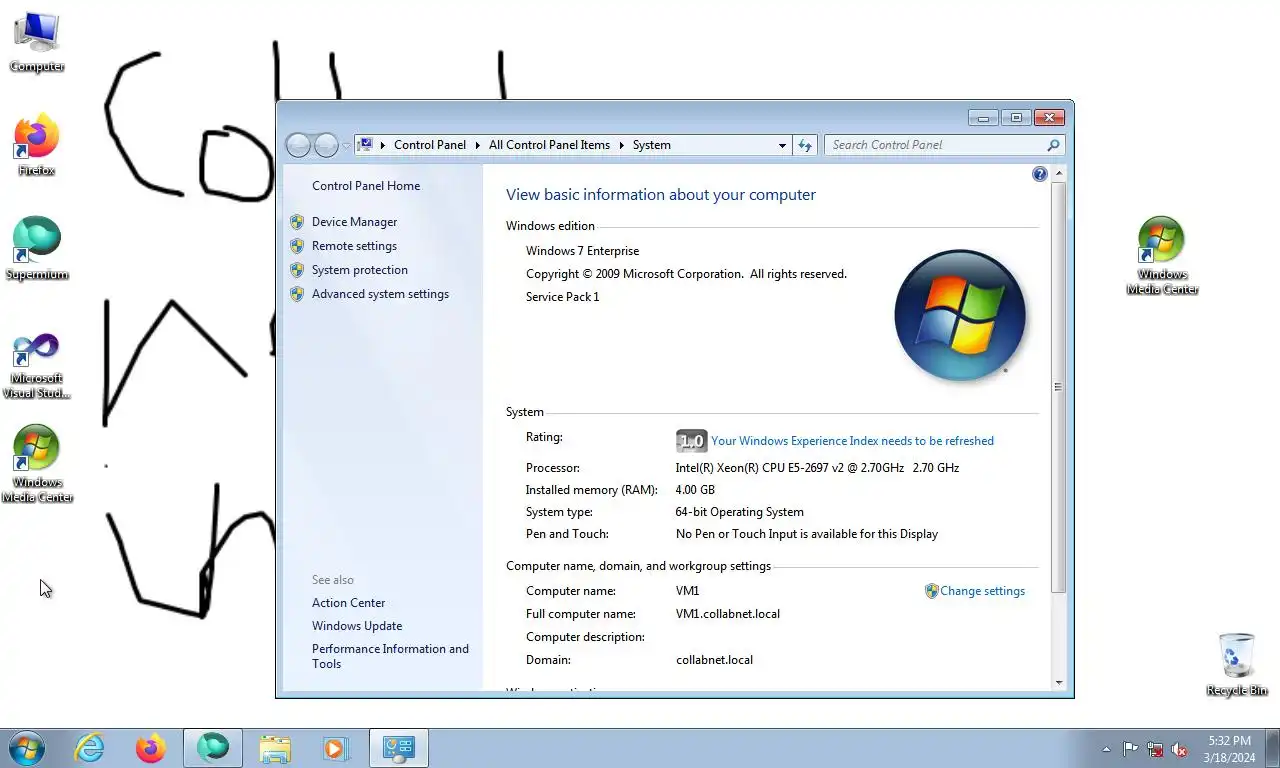Click the Service Pack 1 text
Screen dimensions: 1280x768
click(x=562, y=297)
